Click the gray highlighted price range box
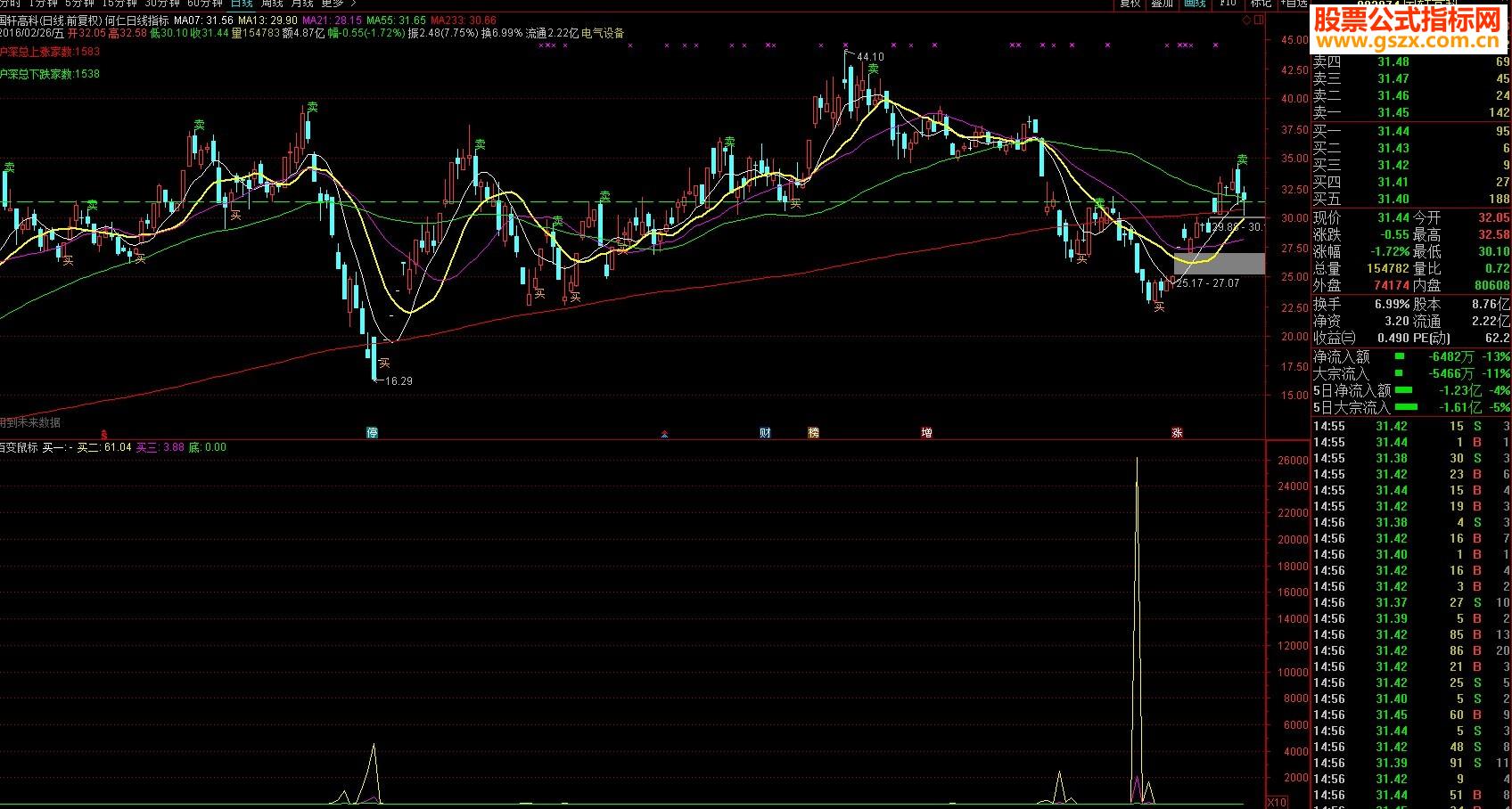This screenshot has height=809, width=1512. 1219,263
